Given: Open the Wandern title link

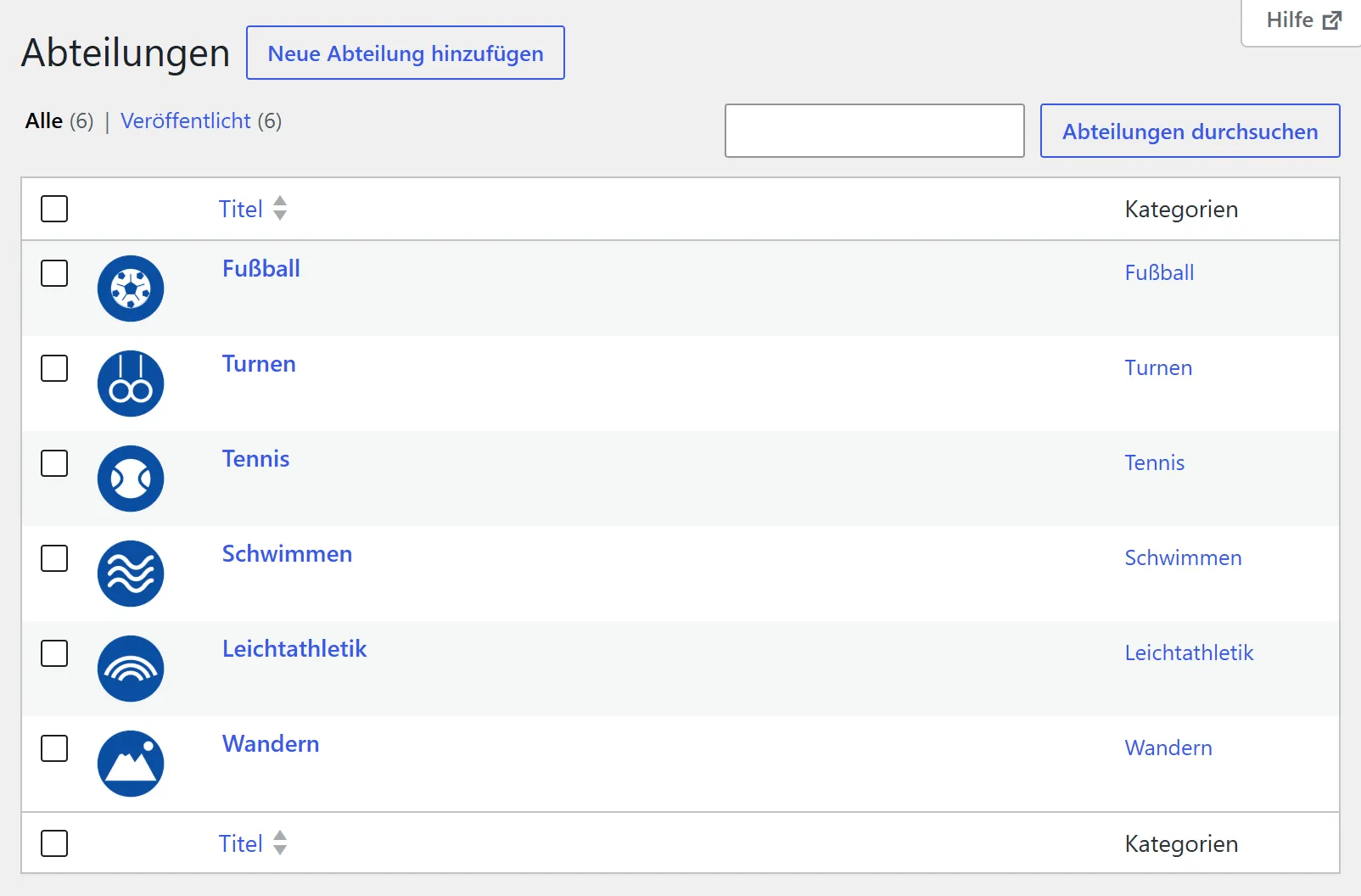Looking at the screenshot, I should (x=271, y=744).
